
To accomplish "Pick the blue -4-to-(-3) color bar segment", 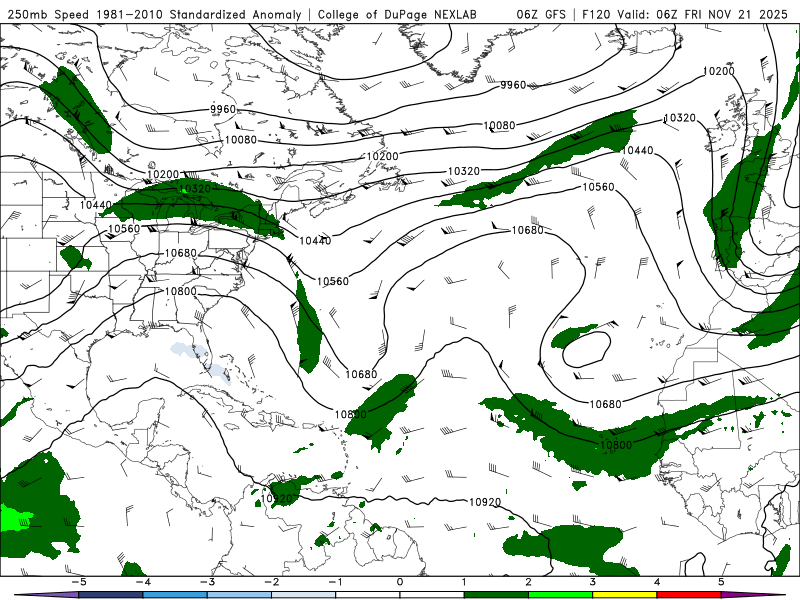I will (175, 595).
